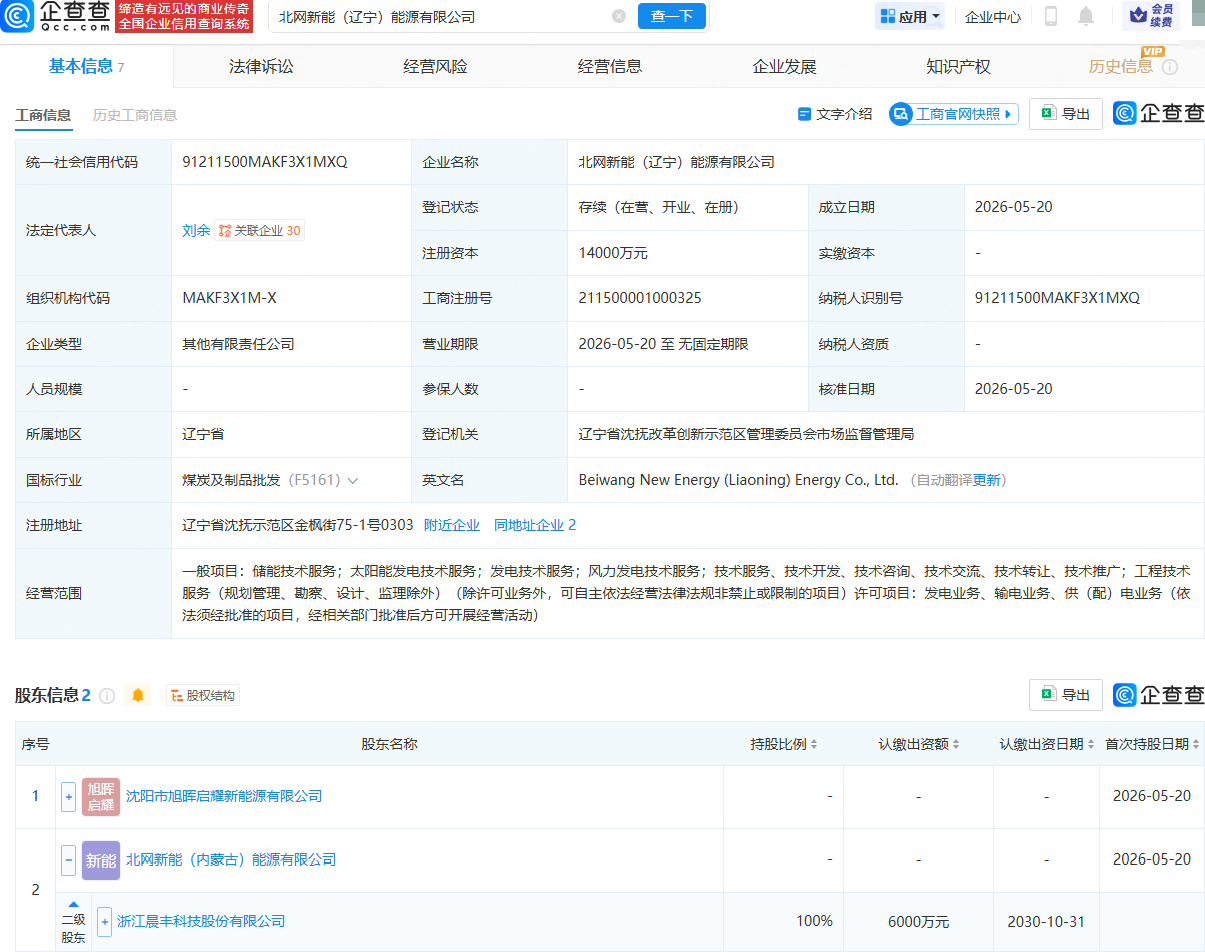The width and height of the screenshot is (1205, 952).
Task: Switch to 知识产权 tab
Action: click(958, 67)
